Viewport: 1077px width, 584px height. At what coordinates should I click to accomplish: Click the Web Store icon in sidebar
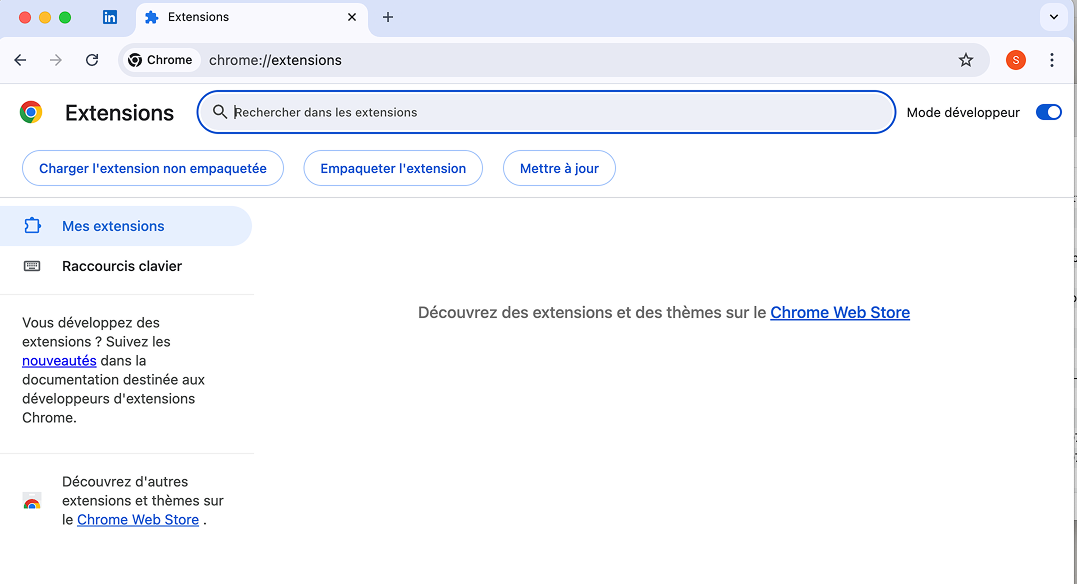point(32,501)
